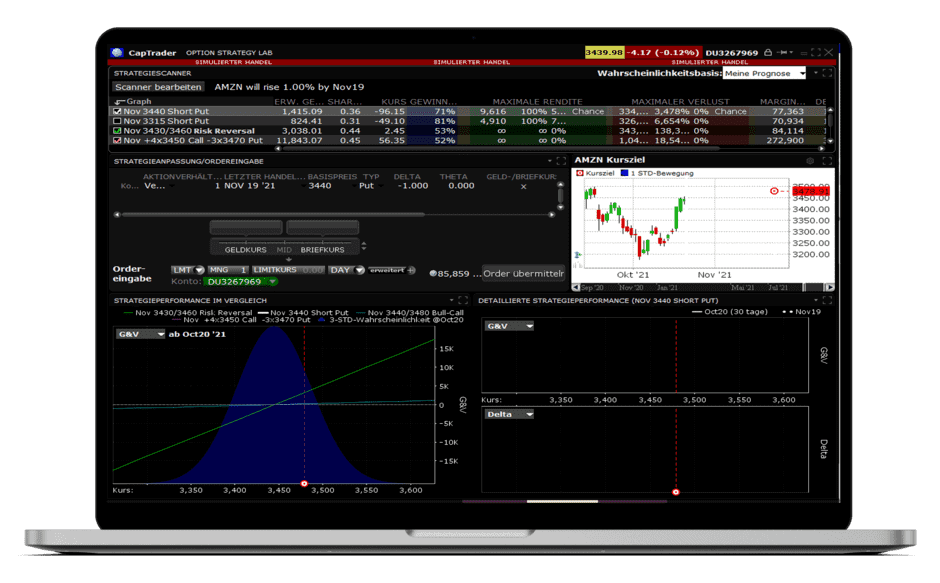Open the Detaillierte Strategieperformance options arrow
This screenshot has height=583, width=940.
(x=816, y=300)
